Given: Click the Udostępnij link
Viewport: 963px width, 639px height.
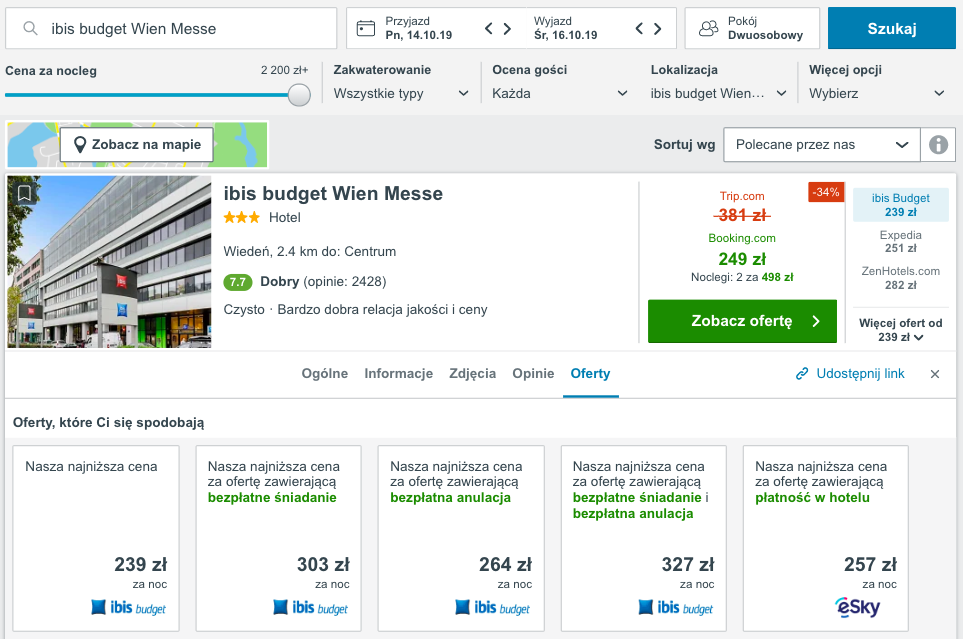Looking at the screenshot, I should coord(850,373).
